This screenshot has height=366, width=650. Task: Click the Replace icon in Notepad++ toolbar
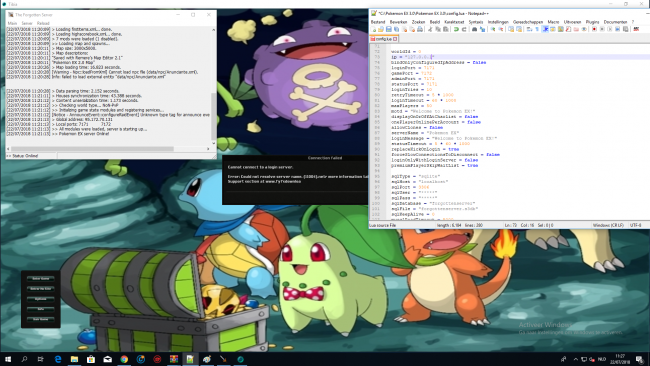(x=482, y=29)
